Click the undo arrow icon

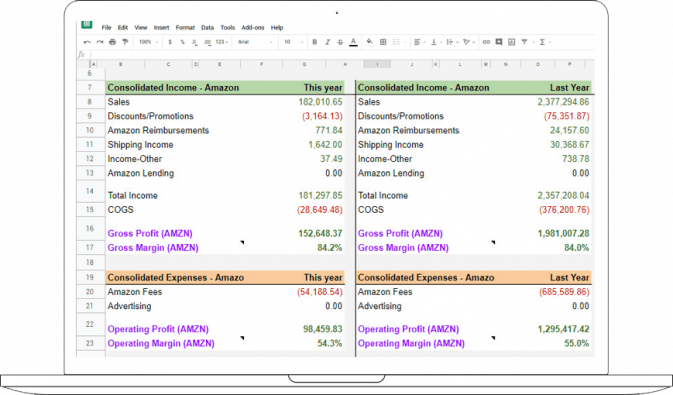coord(87,42)
